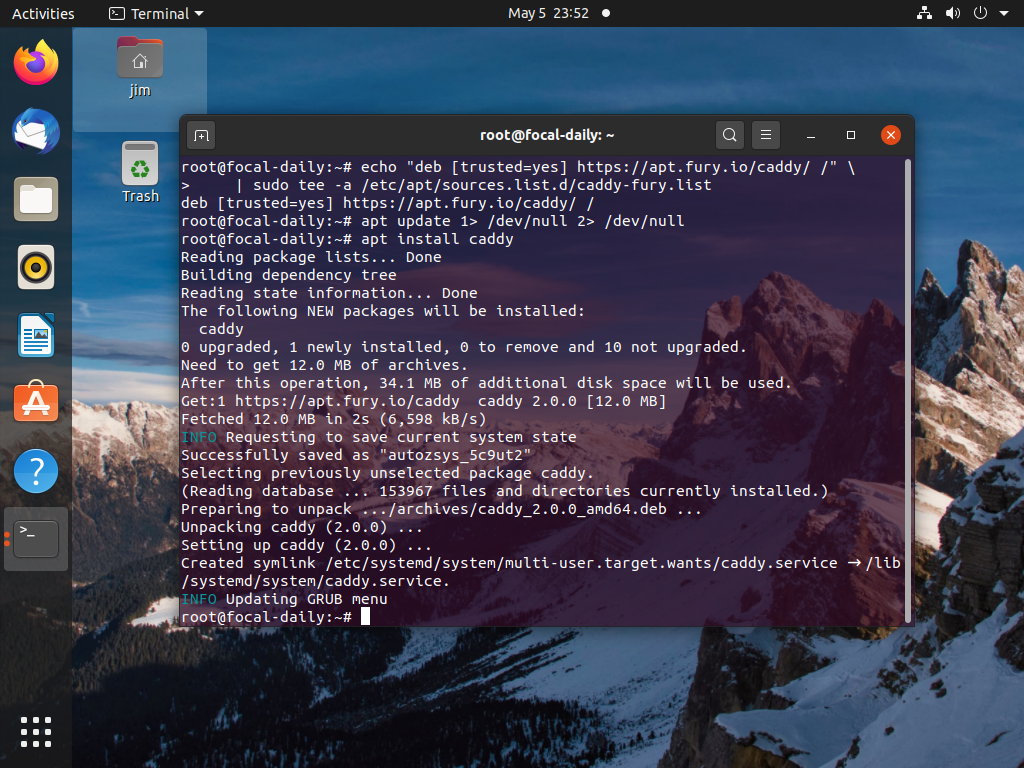Launch the Help application
The image size is (1024, 768).
tap(35, 470)
